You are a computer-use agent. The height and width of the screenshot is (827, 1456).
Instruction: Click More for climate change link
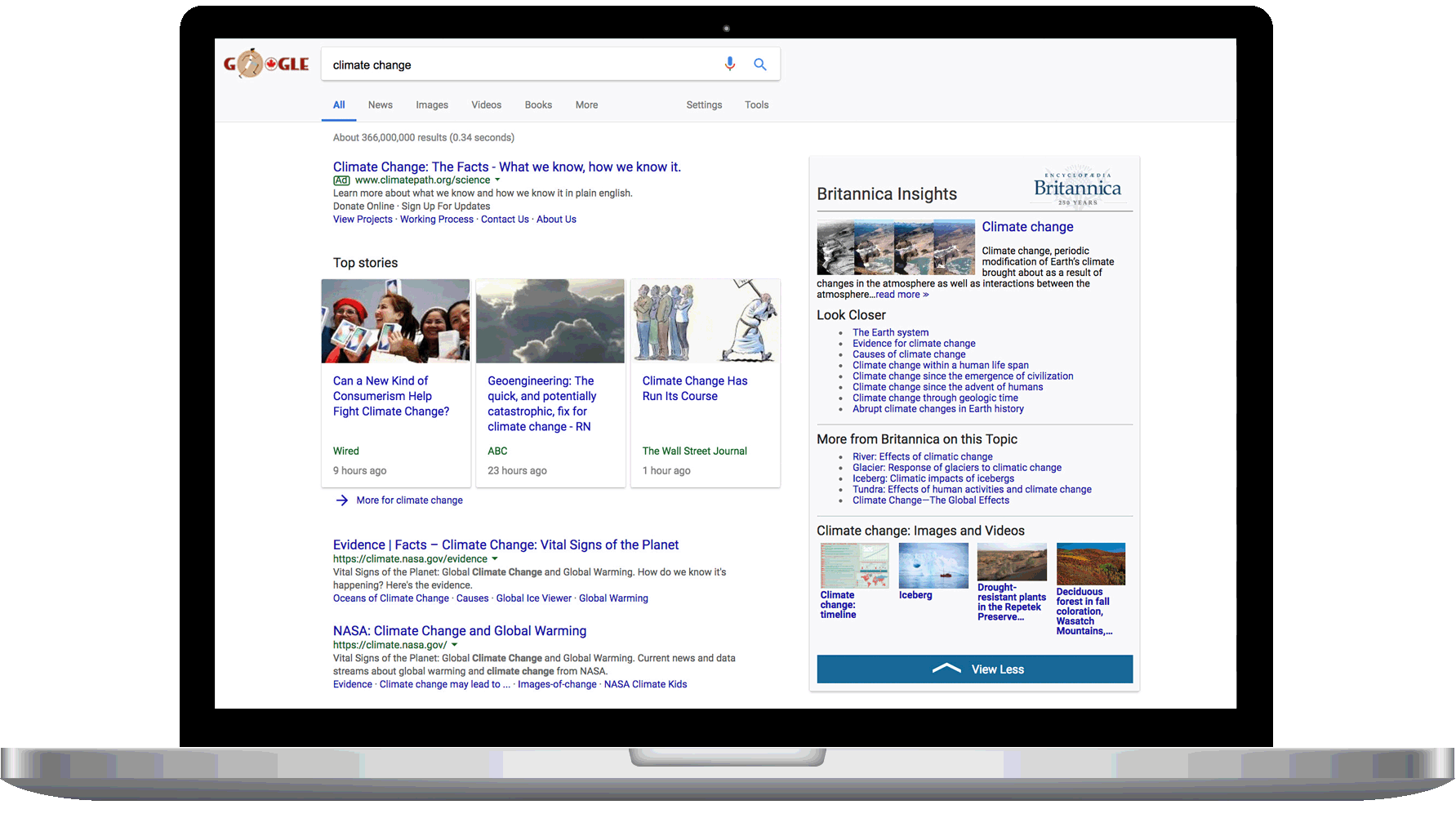tap(409, 500)
